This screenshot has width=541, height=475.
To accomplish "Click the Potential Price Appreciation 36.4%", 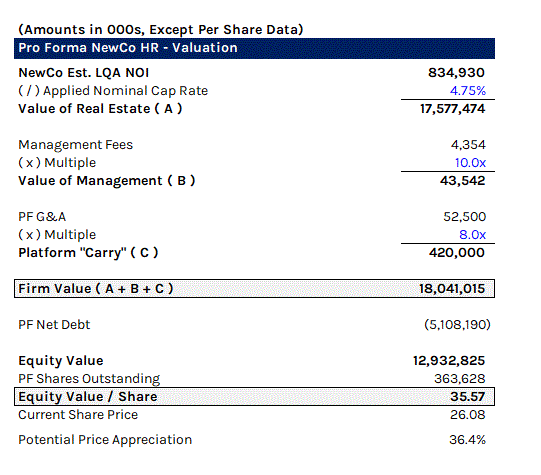I will coord(467,440).
